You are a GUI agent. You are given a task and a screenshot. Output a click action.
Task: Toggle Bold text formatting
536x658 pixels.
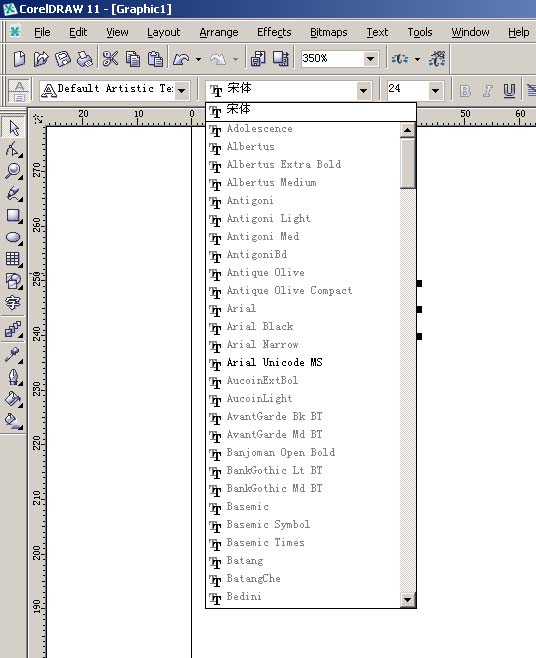[x=465, y=91]
